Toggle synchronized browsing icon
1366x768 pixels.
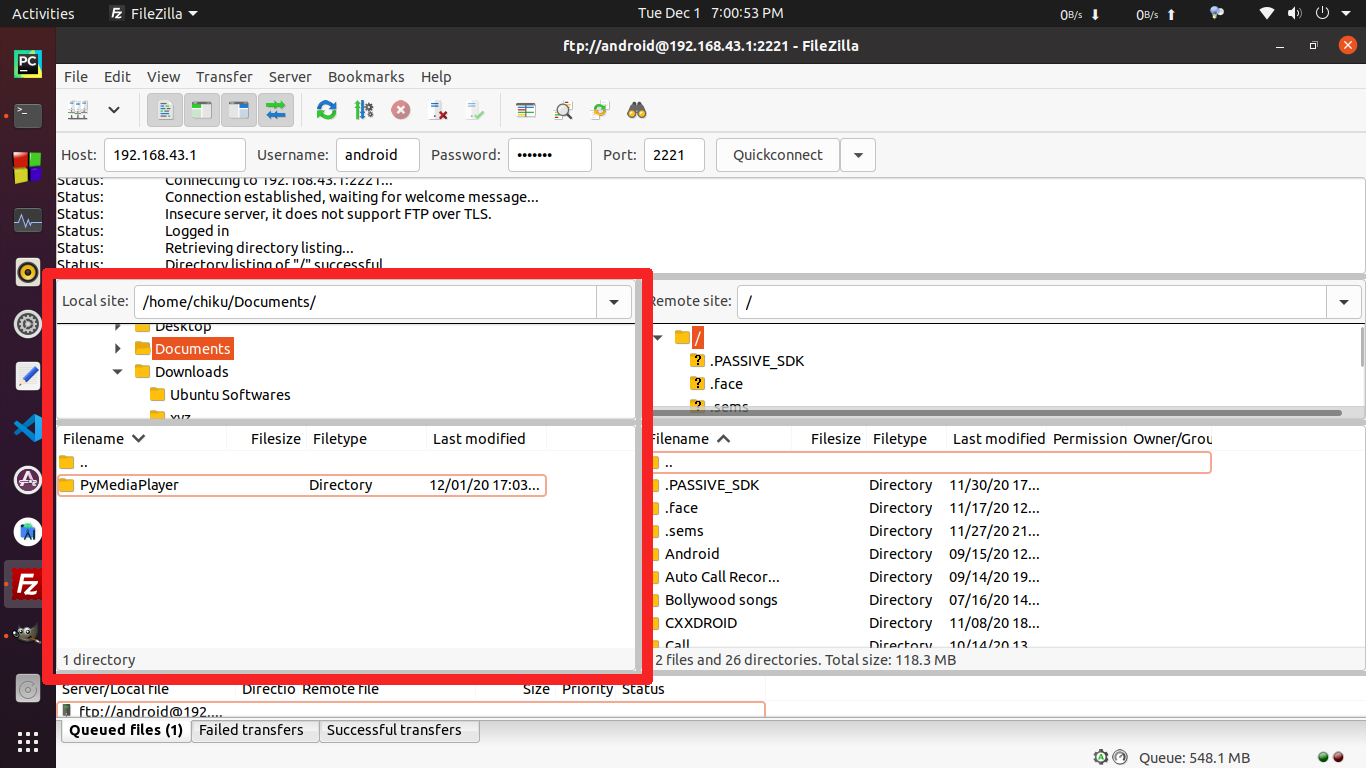pos(600,110)
